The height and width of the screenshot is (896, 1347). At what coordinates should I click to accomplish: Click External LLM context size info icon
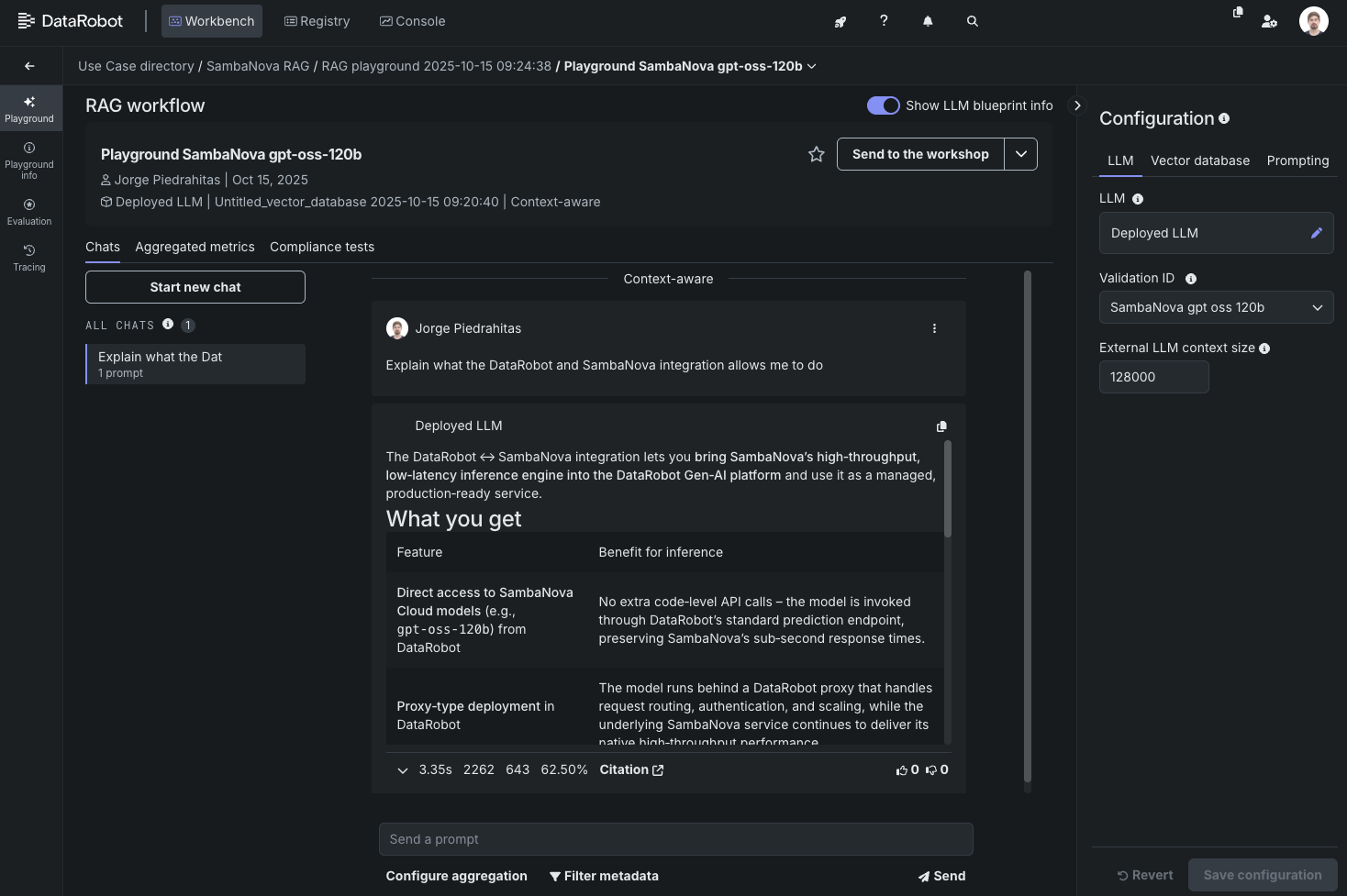1264,348
